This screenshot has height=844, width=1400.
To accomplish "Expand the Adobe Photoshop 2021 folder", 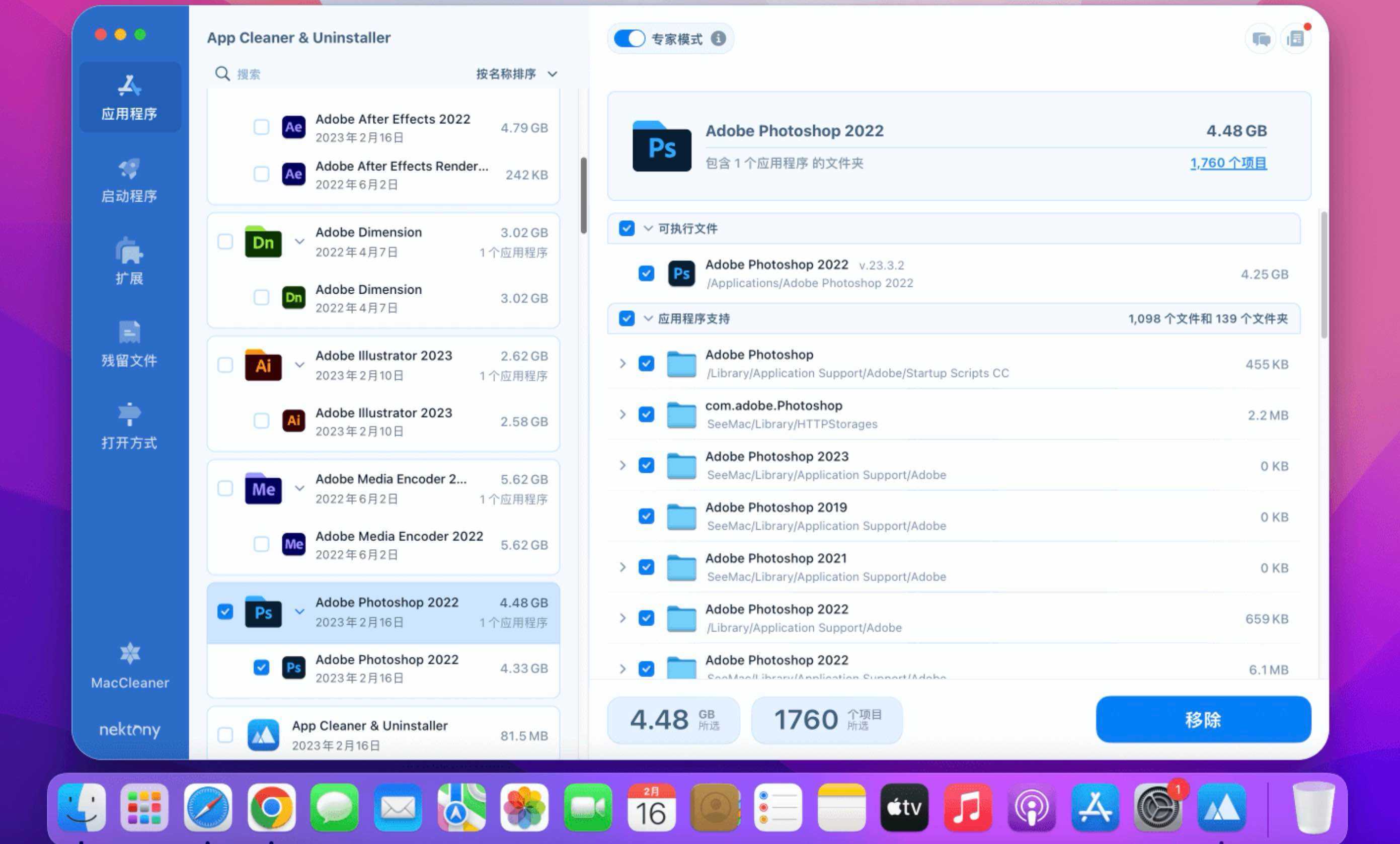I will coord(623,567).
